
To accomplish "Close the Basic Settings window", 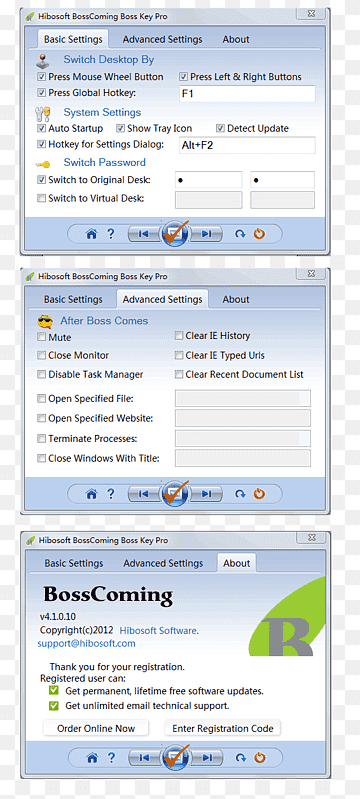I will (x=311, y=14).
